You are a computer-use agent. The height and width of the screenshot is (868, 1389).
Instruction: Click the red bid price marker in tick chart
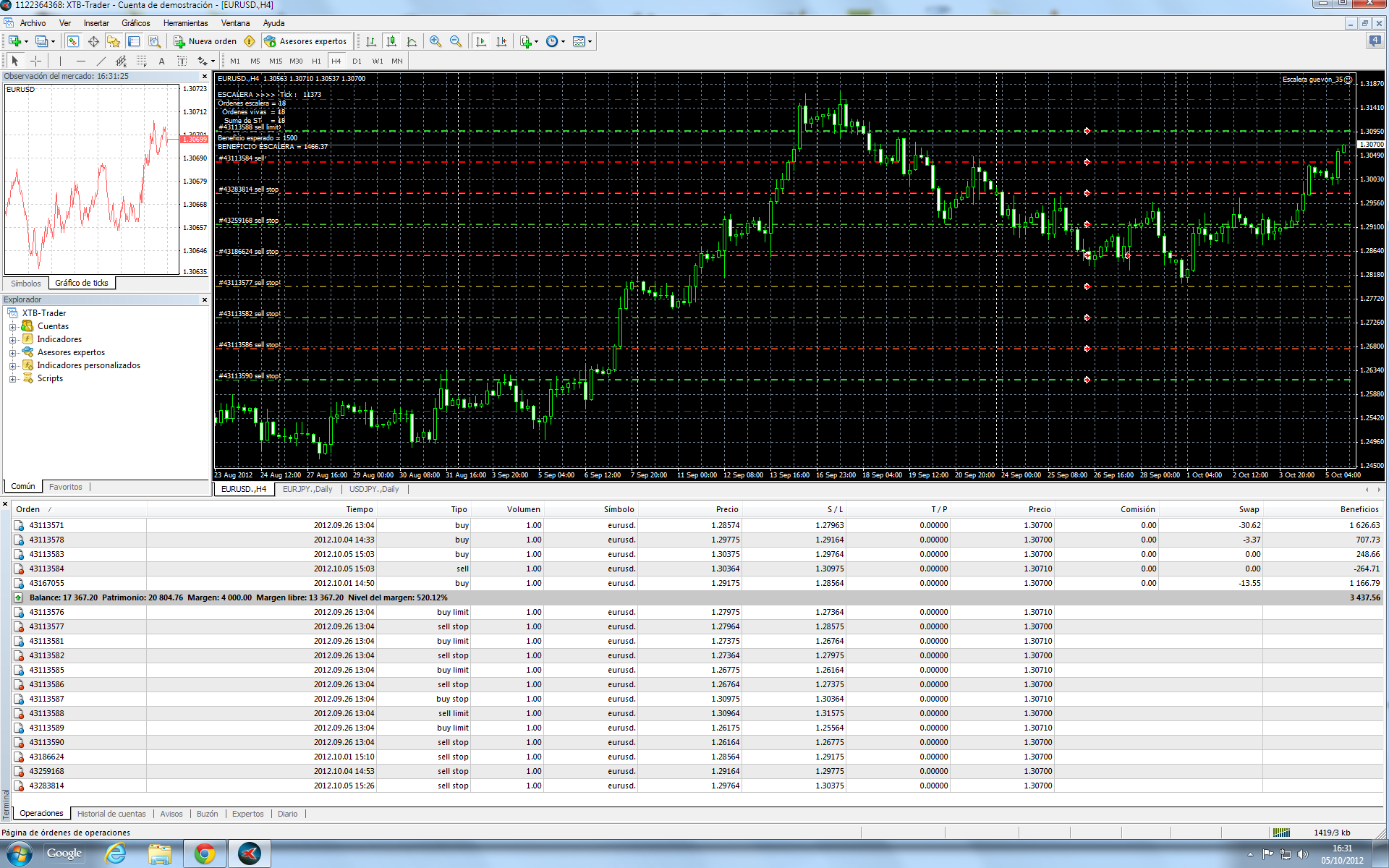point(194,139)
